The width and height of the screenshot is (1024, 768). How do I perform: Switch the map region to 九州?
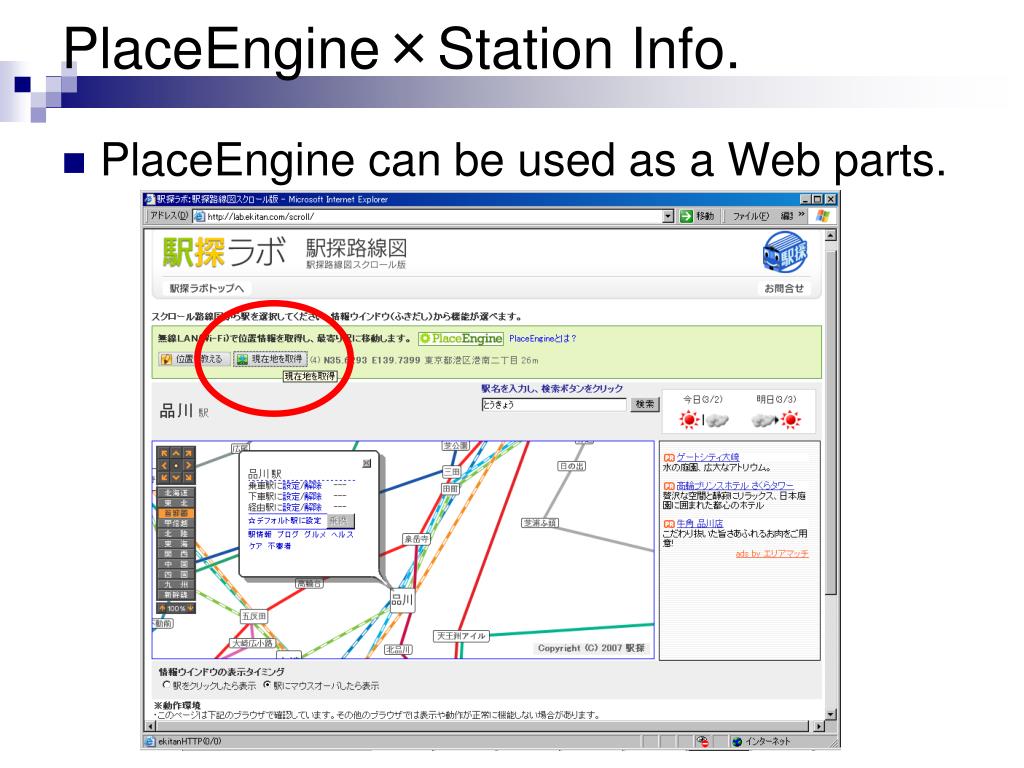pos(176,584)
